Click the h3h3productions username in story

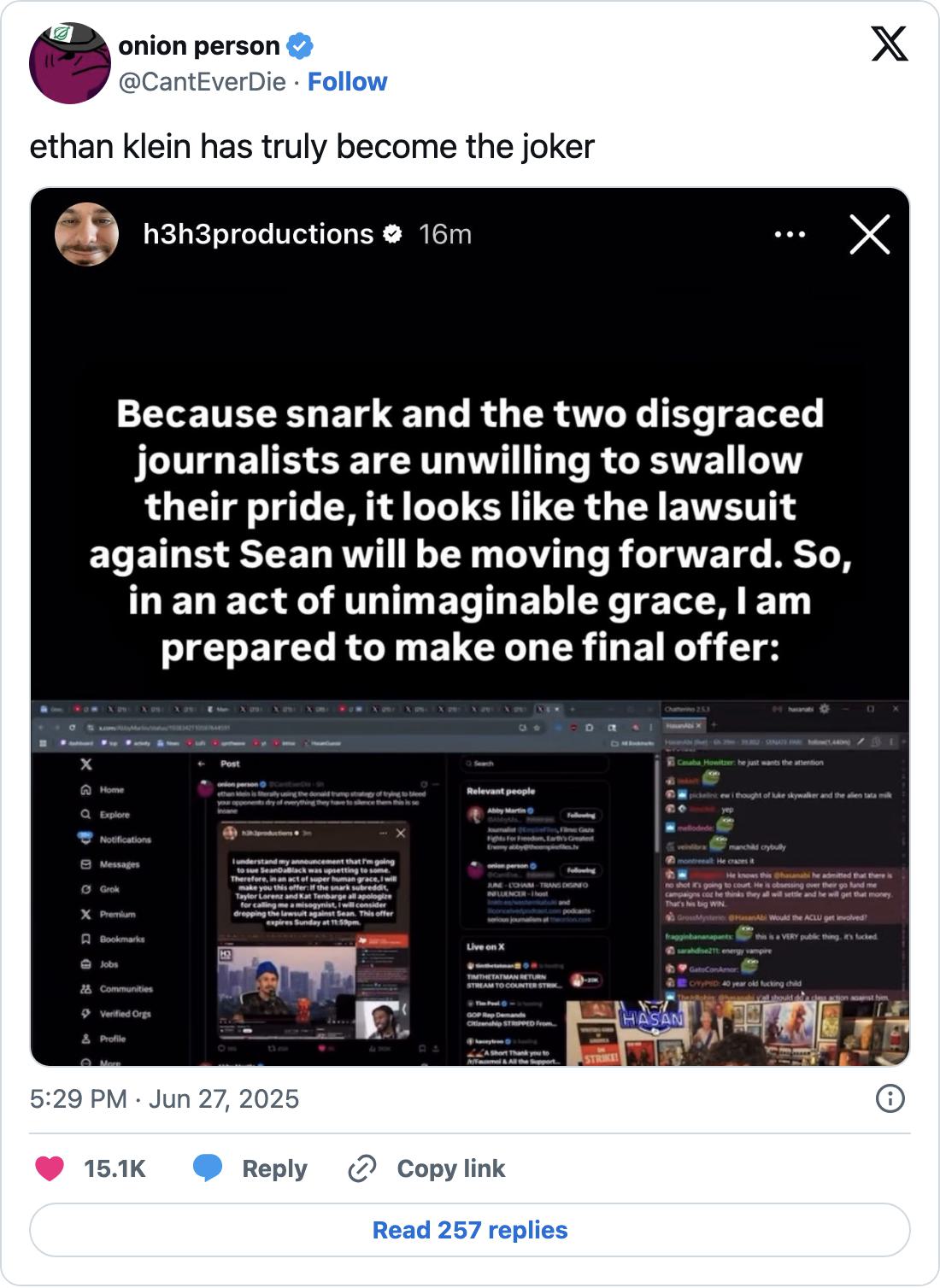pos(258,234)
